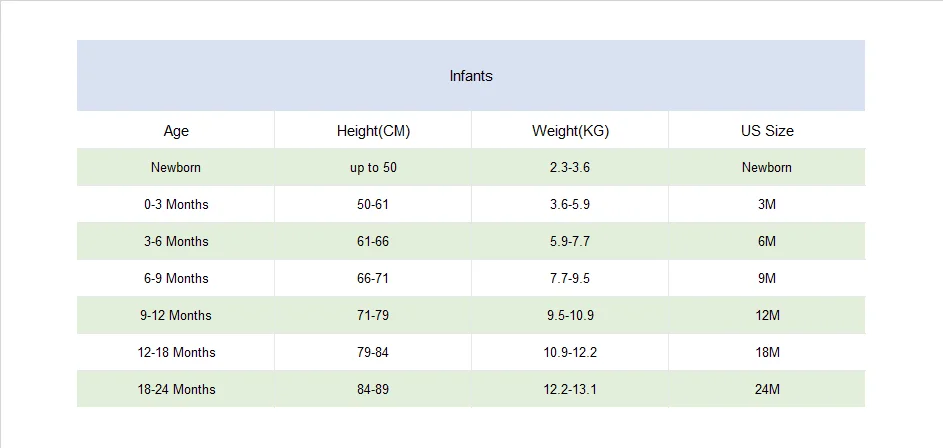Click the Newborn age cell
This screenshot has width=943, height=448.
(x=176, y=167)
